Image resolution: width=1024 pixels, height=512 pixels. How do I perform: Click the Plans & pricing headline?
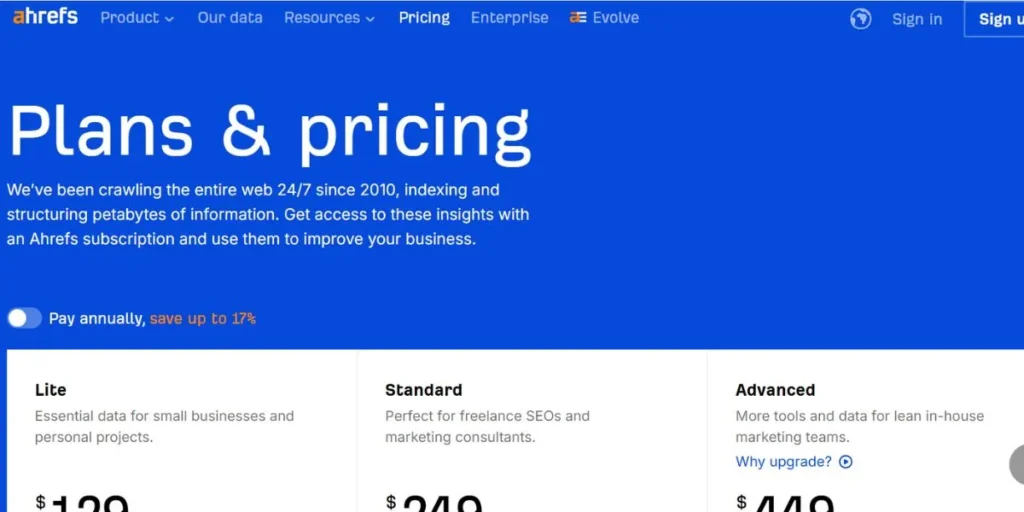[270, 132]
